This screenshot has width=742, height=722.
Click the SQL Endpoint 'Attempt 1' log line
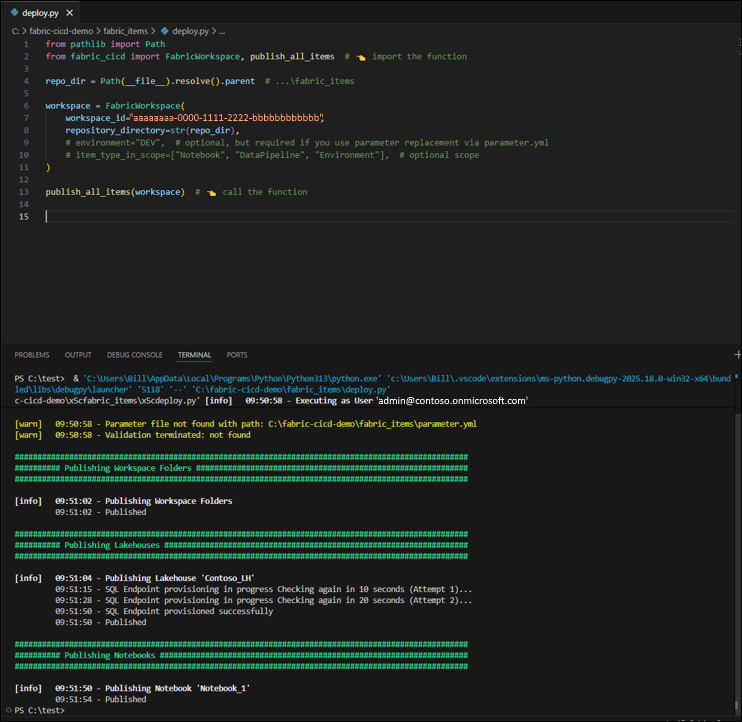coord(264,589)
